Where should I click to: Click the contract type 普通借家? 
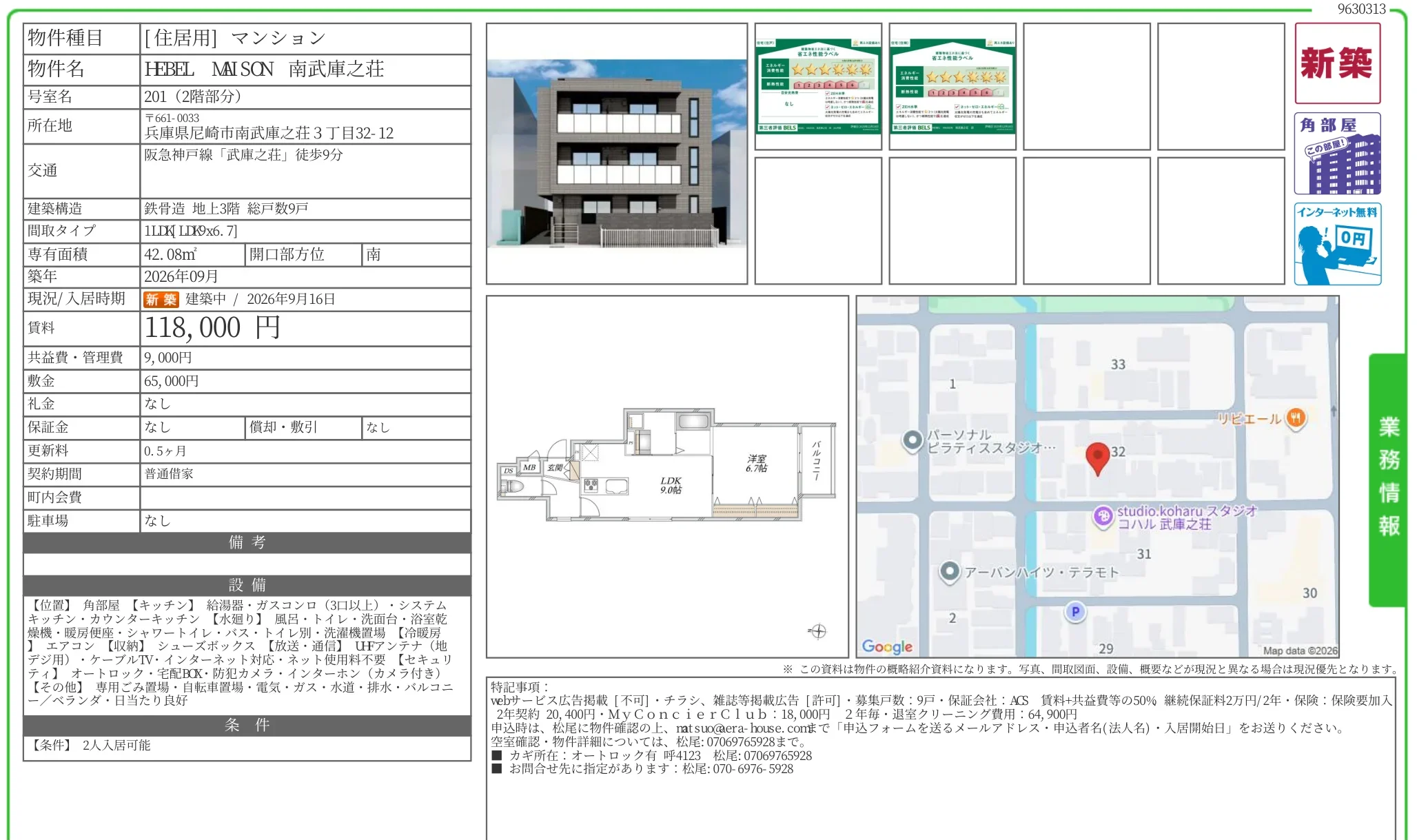click(x=169, y=474)
